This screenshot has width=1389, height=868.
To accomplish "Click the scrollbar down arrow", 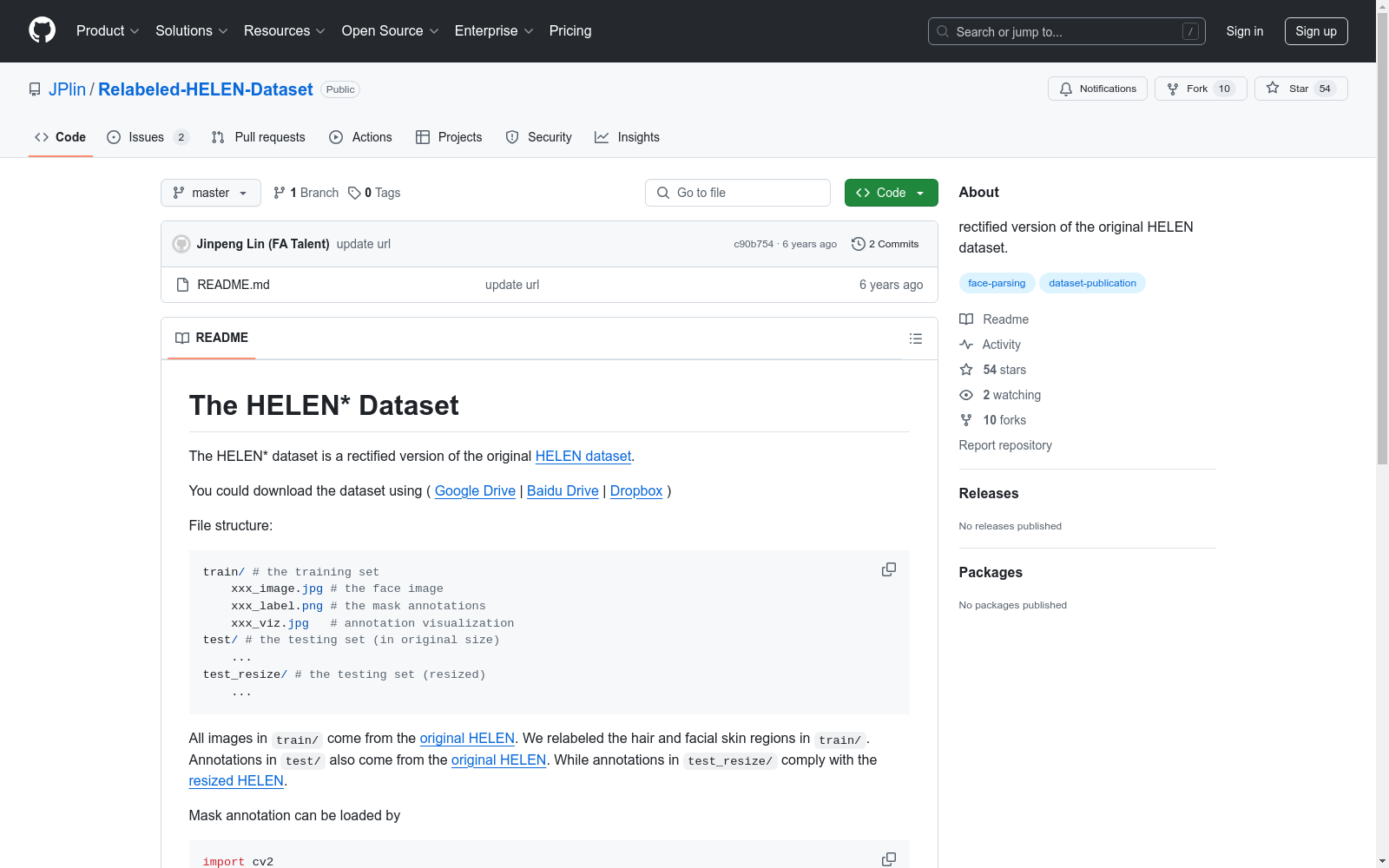I will (1382, 861).
